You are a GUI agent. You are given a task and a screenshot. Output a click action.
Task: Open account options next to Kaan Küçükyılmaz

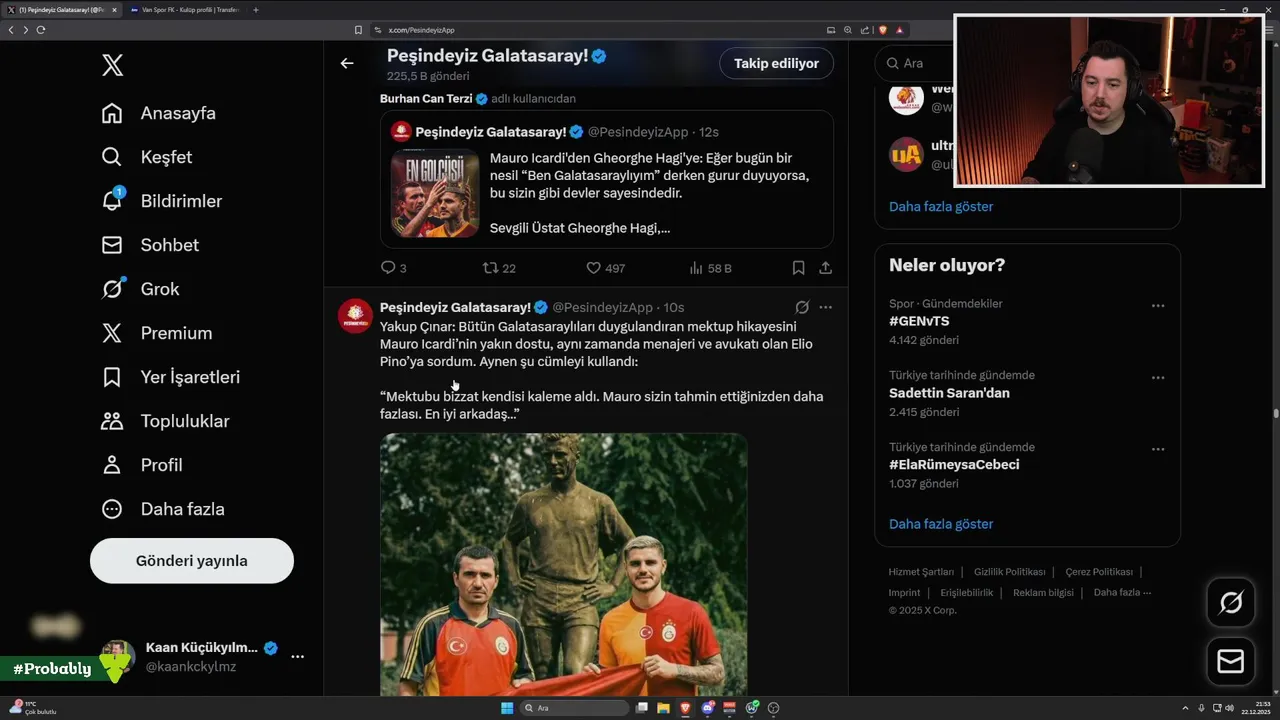pyautogui.click(x=297, y=656)
